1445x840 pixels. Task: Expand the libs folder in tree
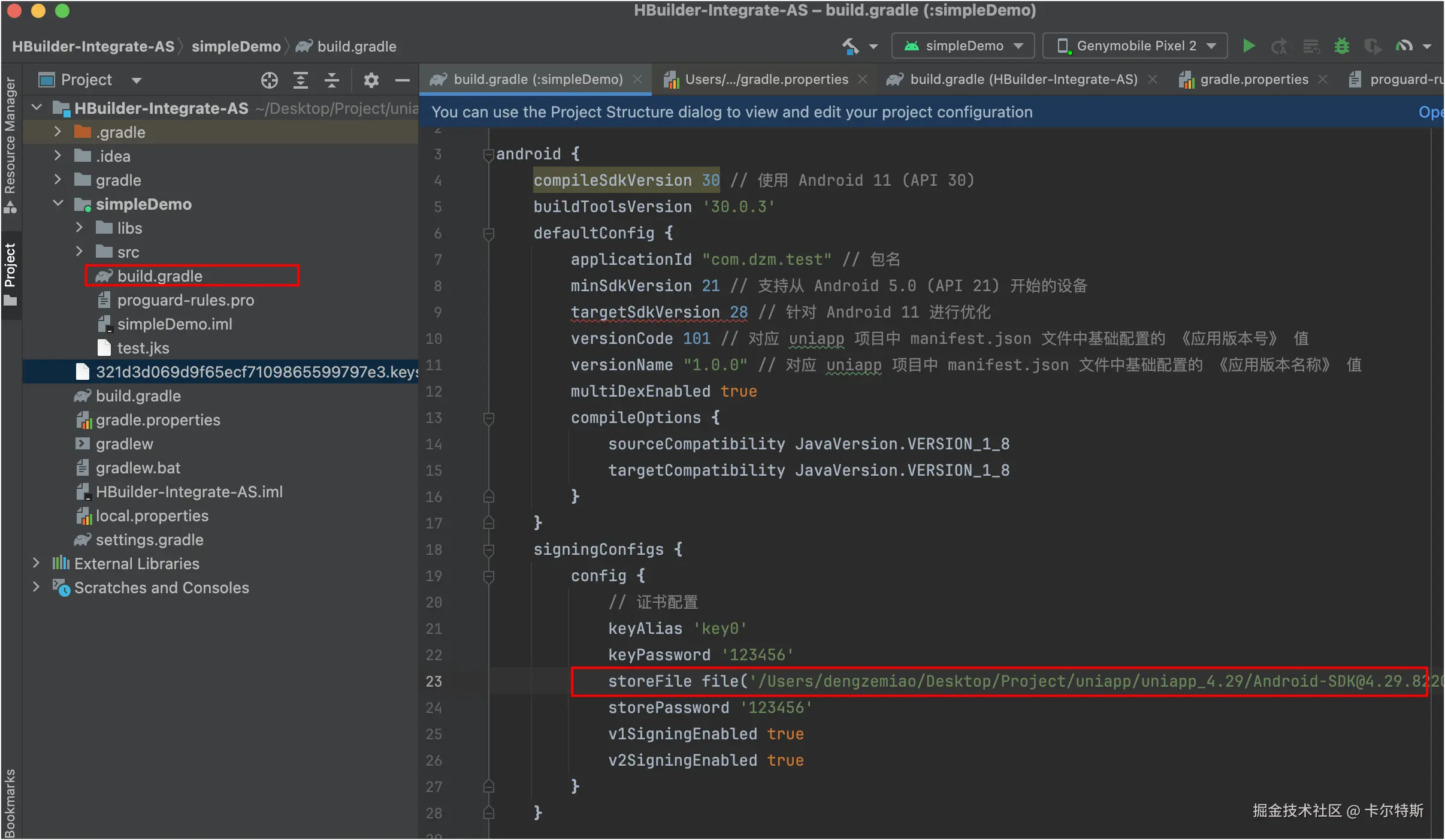coord(79,228)
